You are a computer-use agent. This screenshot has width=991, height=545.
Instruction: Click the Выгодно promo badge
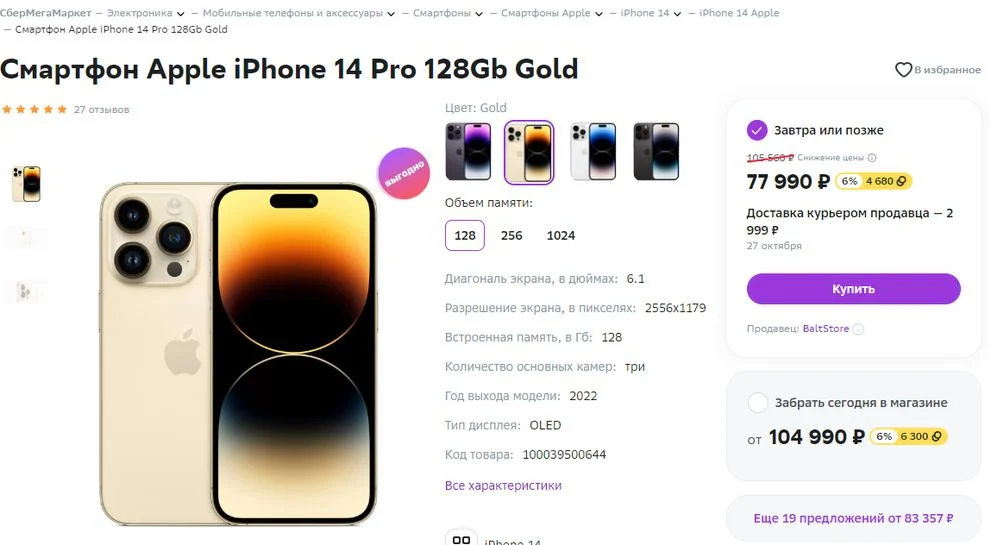coord(403,173)
